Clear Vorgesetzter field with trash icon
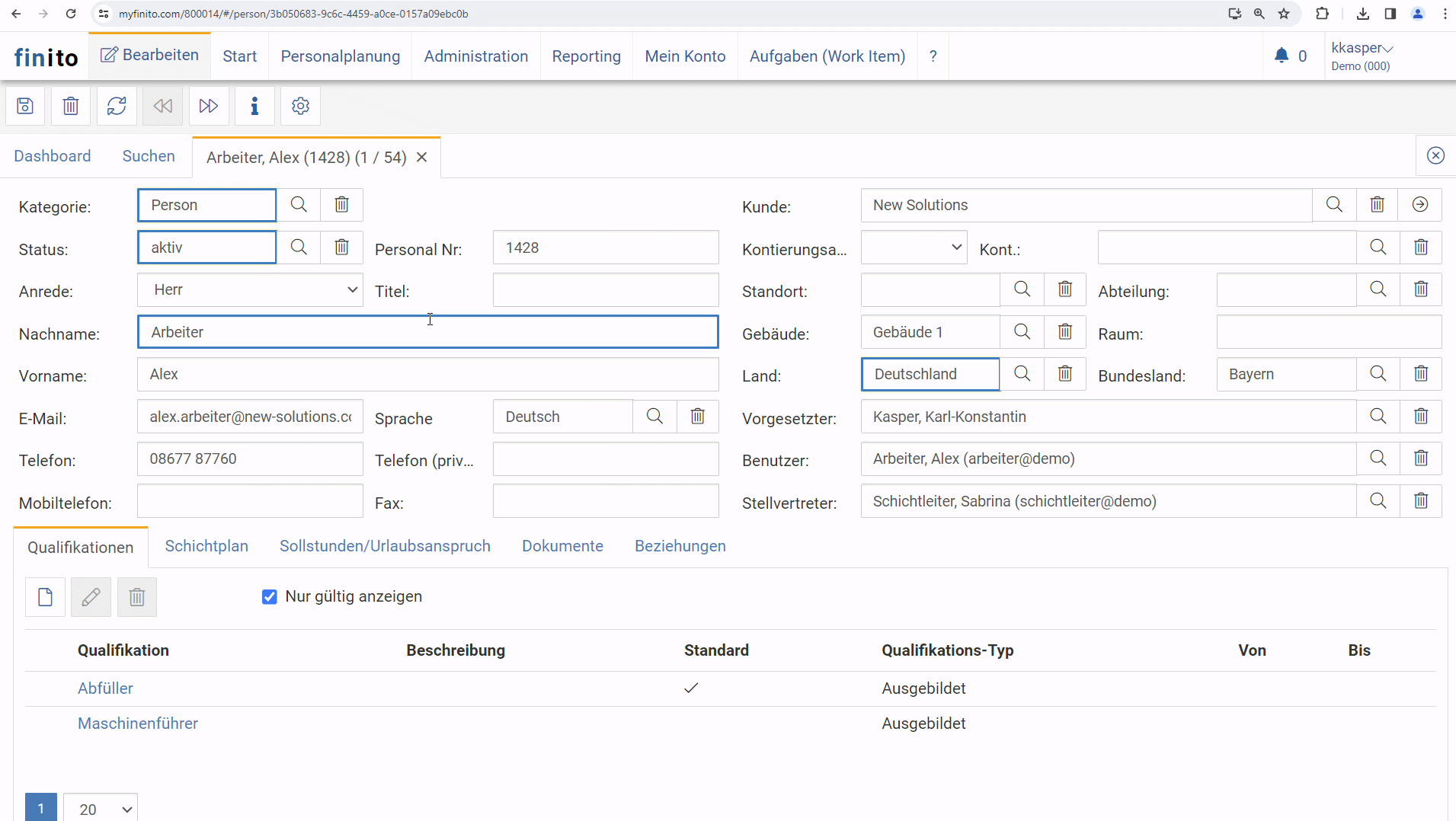This screenshot has width=1456, height=821. tap(1420, 417)
